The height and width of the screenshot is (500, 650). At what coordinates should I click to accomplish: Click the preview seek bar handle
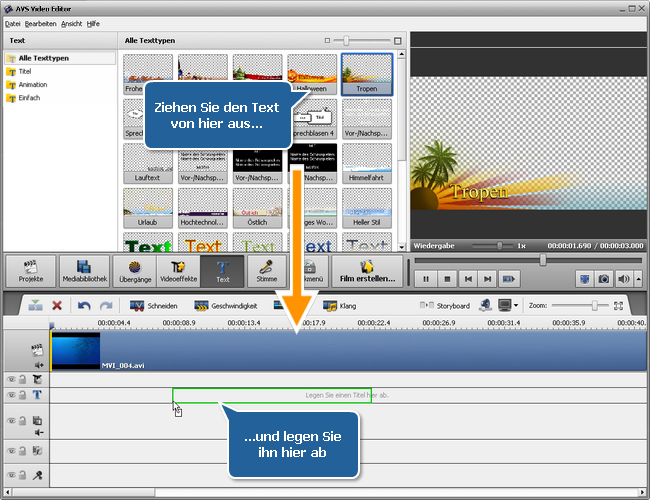click(x=543, y=260)
